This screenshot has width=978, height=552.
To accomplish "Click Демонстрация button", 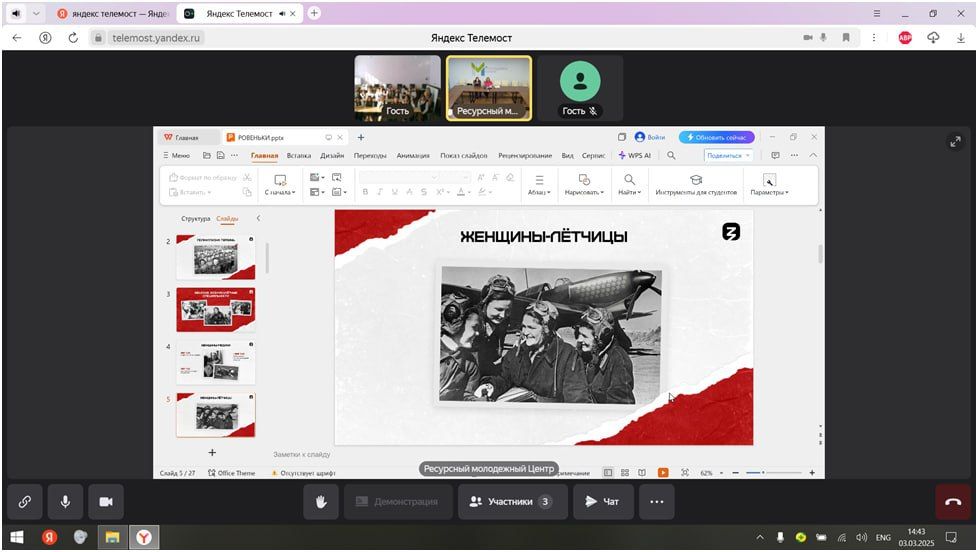I will [398, 501].
